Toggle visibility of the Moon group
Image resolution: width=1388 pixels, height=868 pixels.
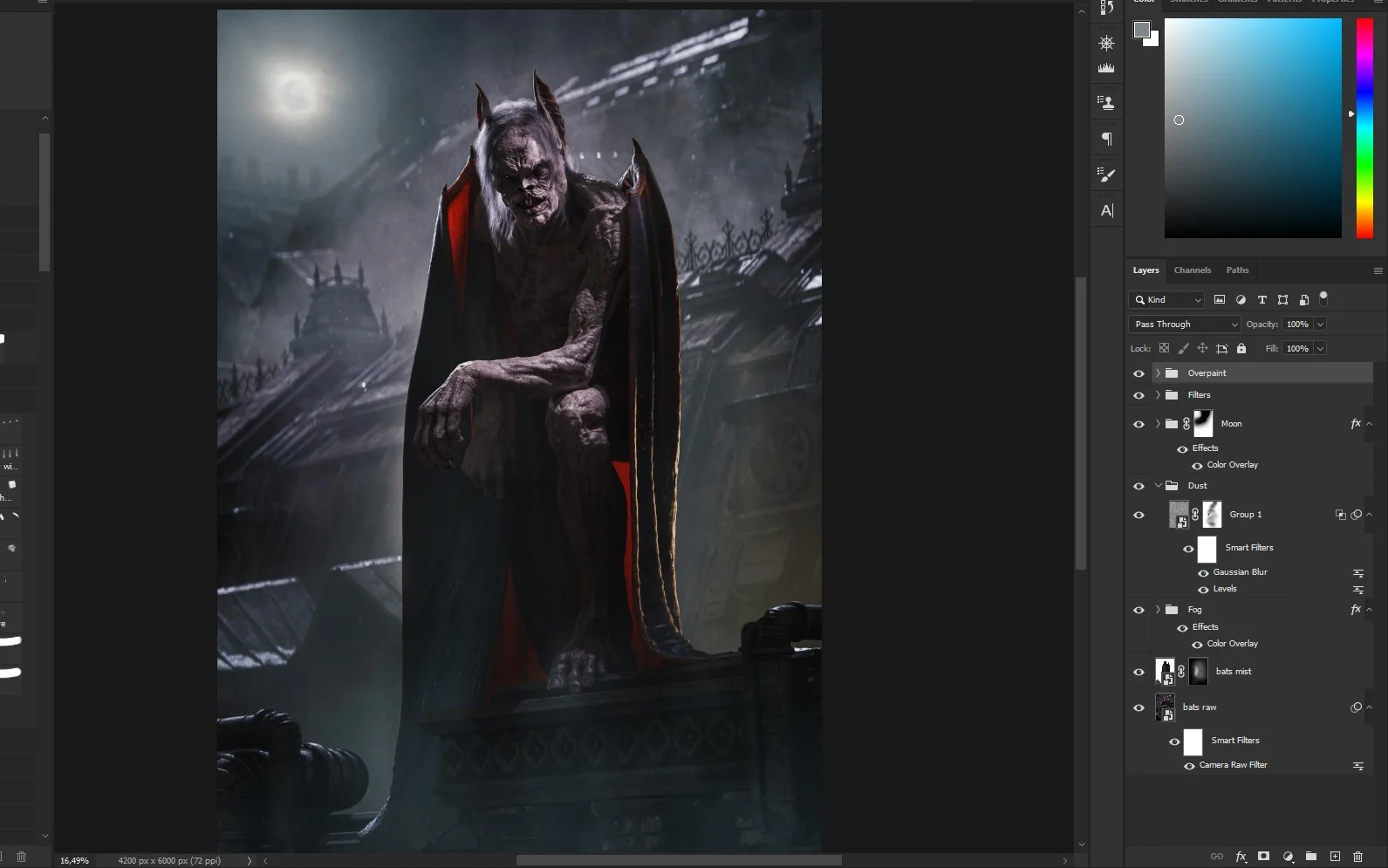pyautogui.click(x=1138, y=424)
